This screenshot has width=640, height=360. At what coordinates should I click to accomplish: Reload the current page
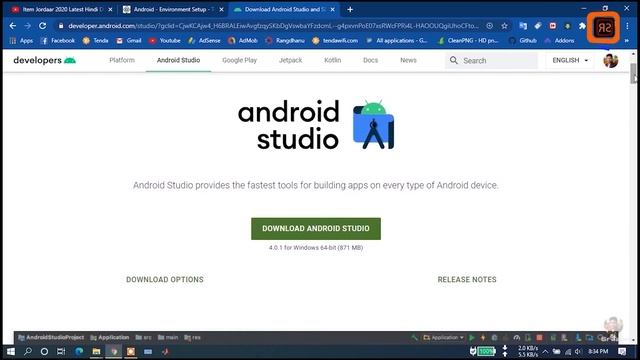point(42,26)
